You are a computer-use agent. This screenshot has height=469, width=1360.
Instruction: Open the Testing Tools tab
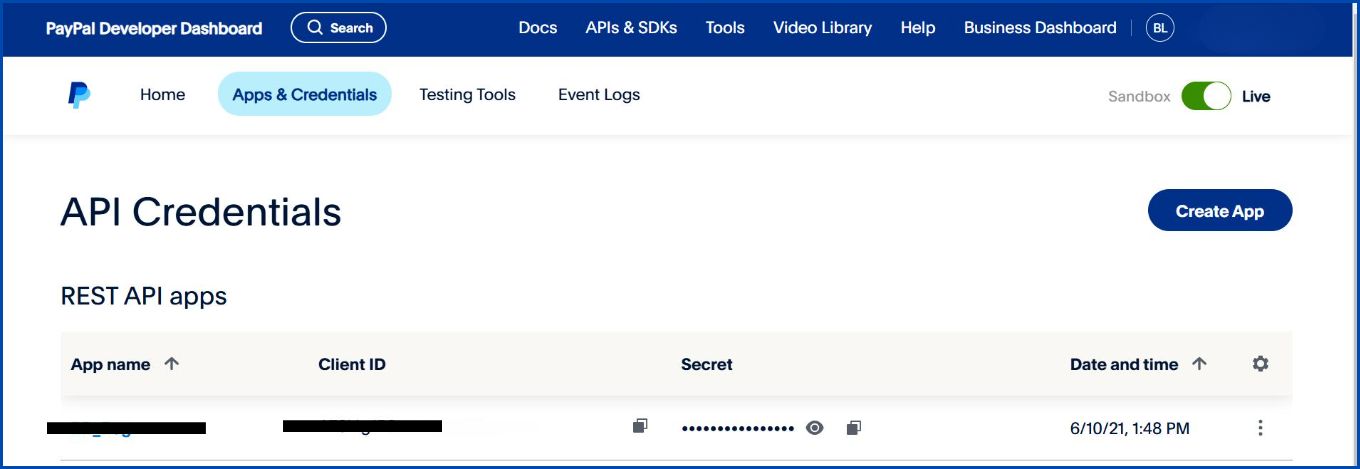click(x=467, y=95)
